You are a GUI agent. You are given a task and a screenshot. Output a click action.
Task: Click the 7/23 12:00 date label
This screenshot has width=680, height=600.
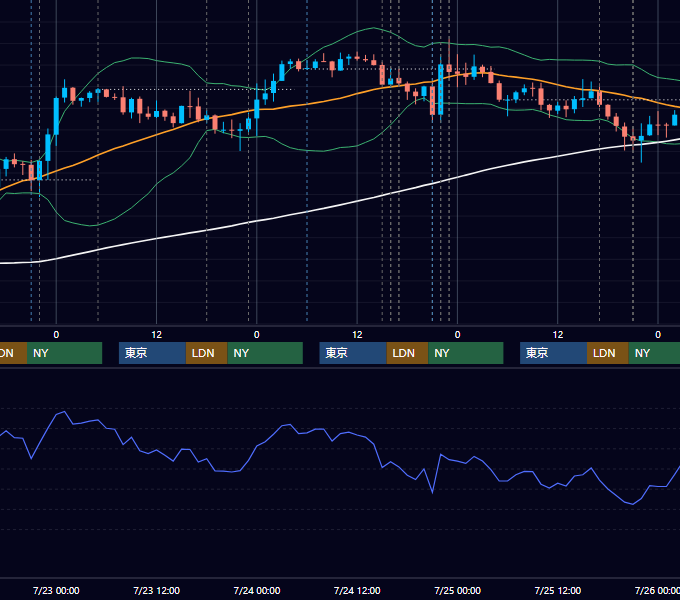tap(157, 590)
